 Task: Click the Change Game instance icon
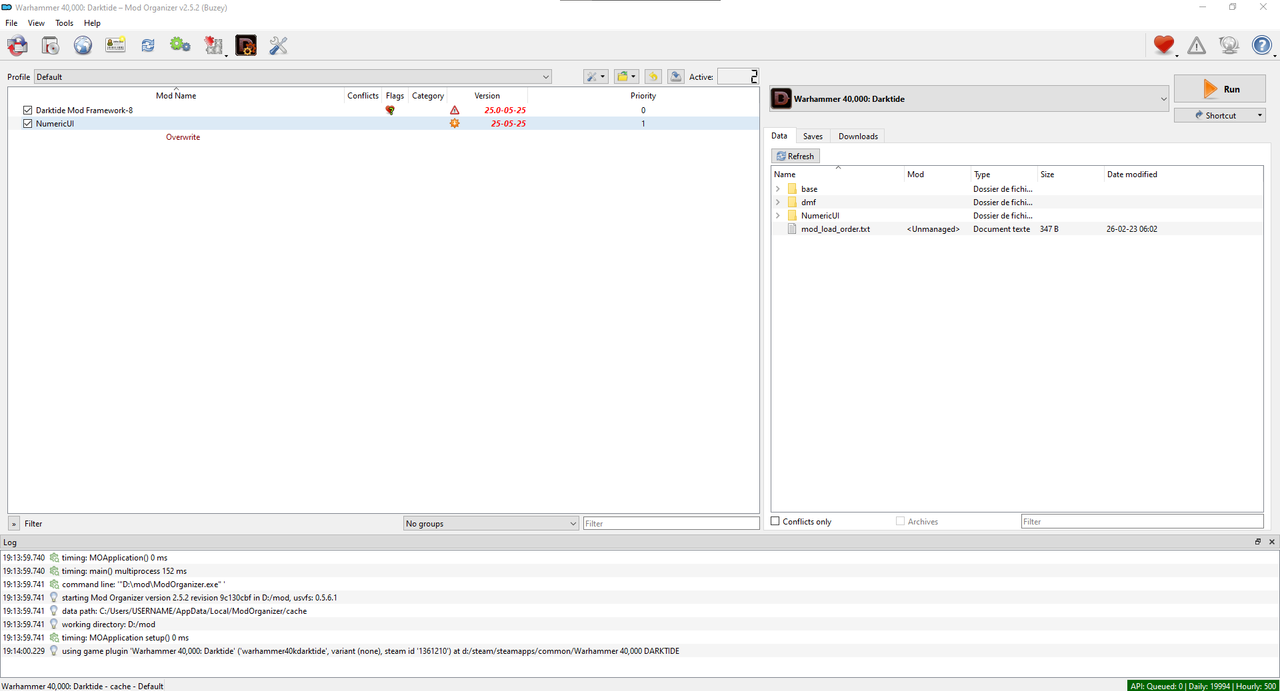point(17,45)
